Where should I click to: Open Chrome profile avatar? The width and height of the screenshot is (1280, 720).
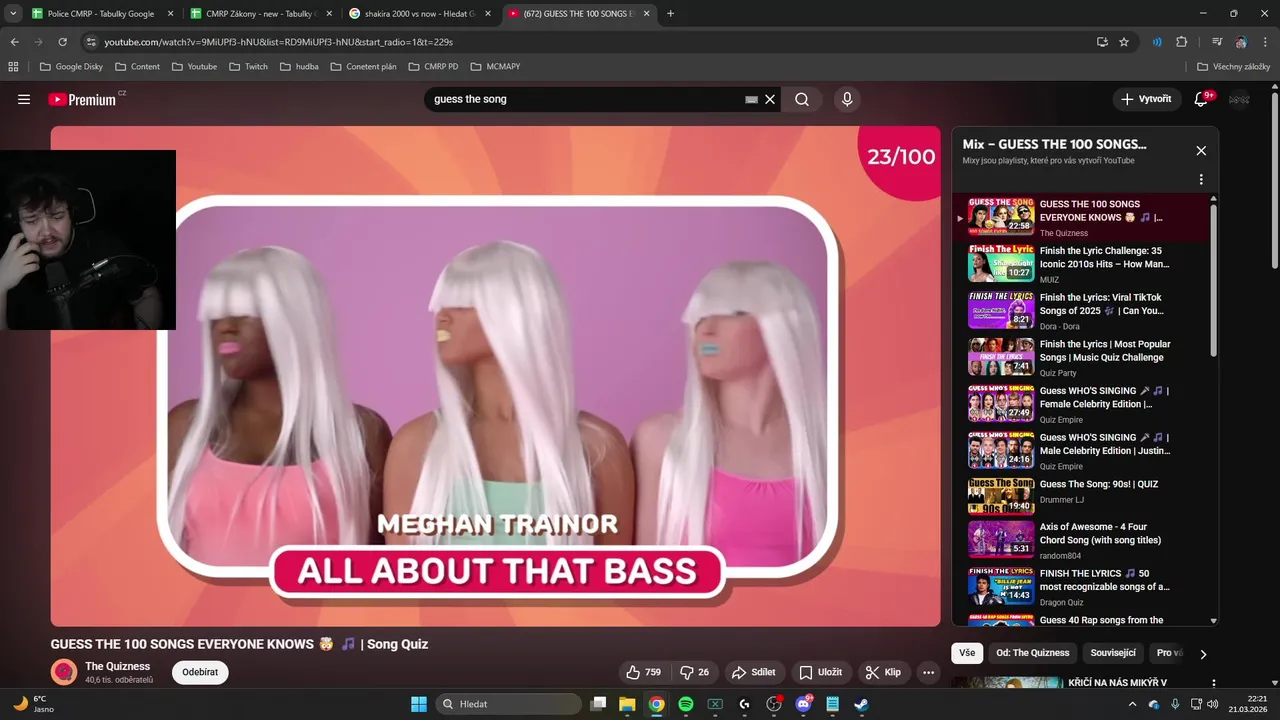pyautogui.click(x=1241, y=42)
